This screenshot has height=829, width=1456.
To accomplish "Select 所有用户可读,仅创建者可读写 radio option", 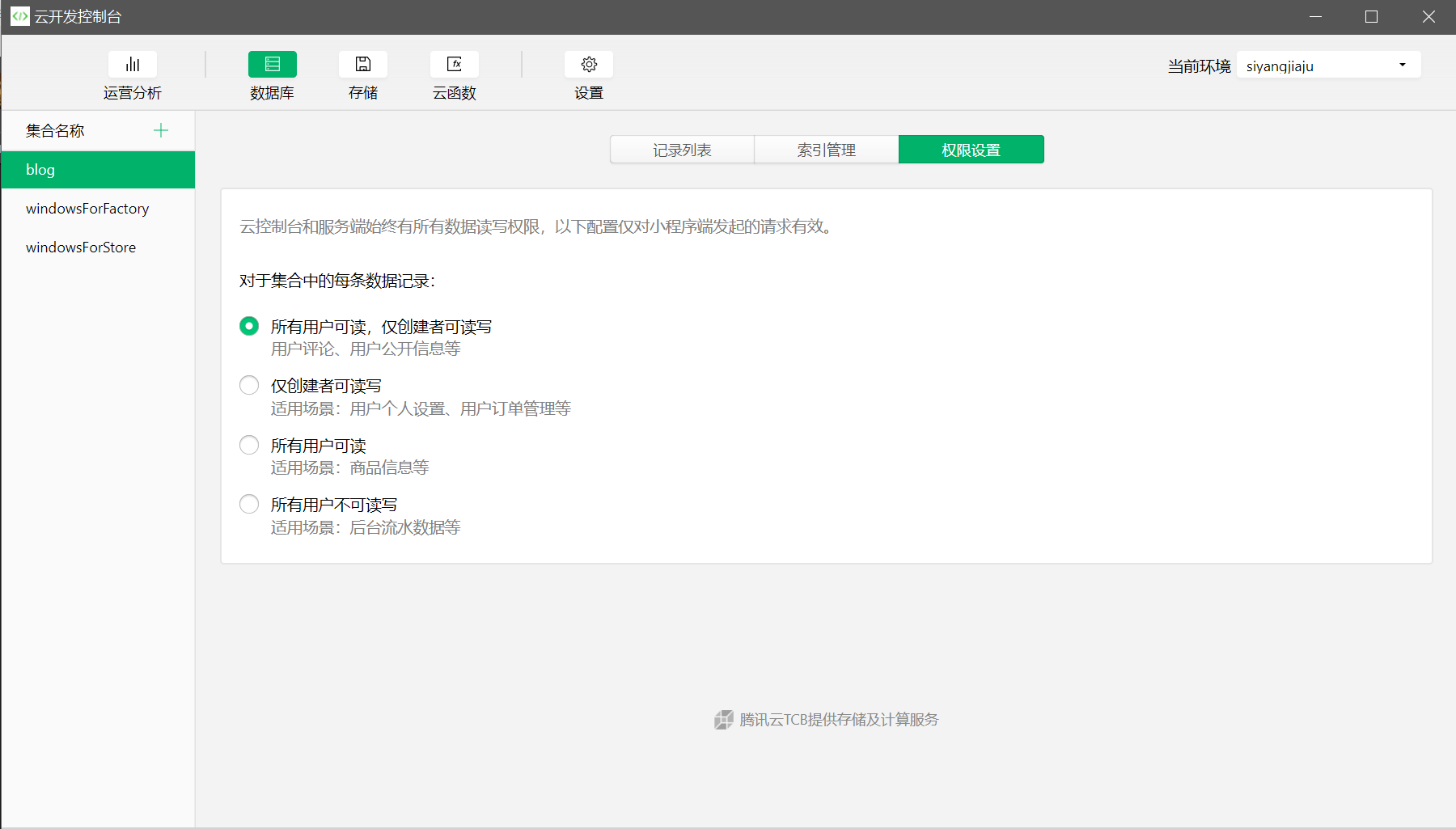I will [249, 326].
